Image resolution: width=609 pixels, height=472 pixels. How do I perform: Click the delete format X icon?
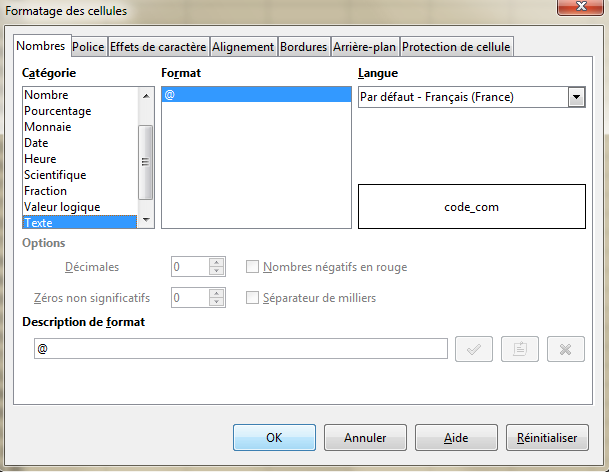(x=566, y=349)
